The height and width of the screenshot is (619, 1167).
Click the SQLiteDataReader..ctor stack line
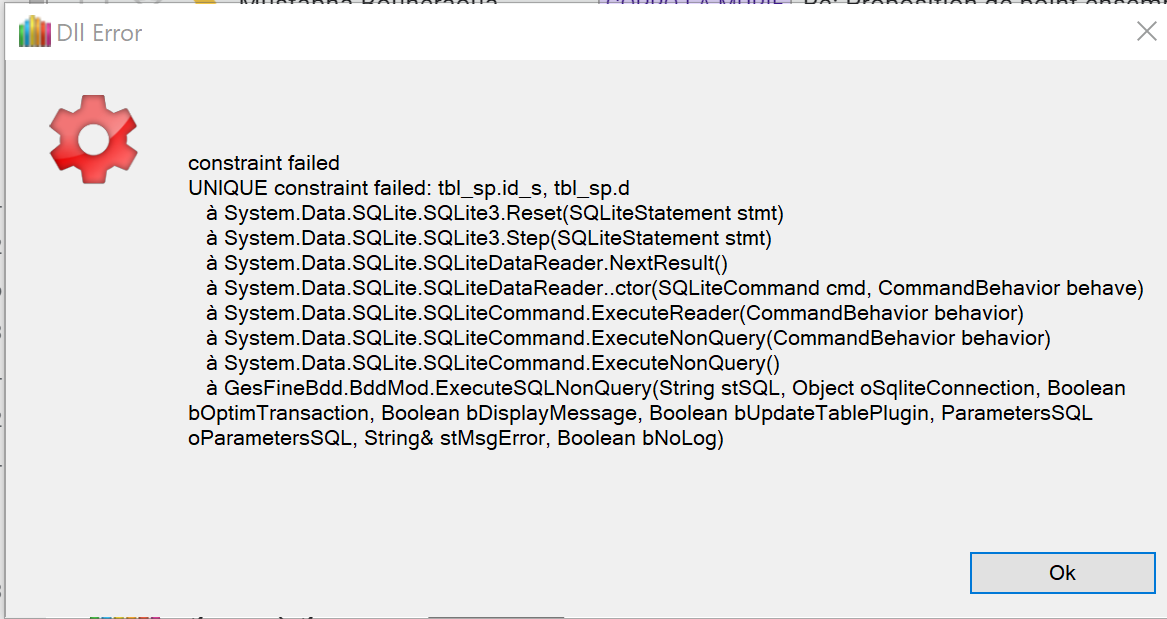pos(673,288)
